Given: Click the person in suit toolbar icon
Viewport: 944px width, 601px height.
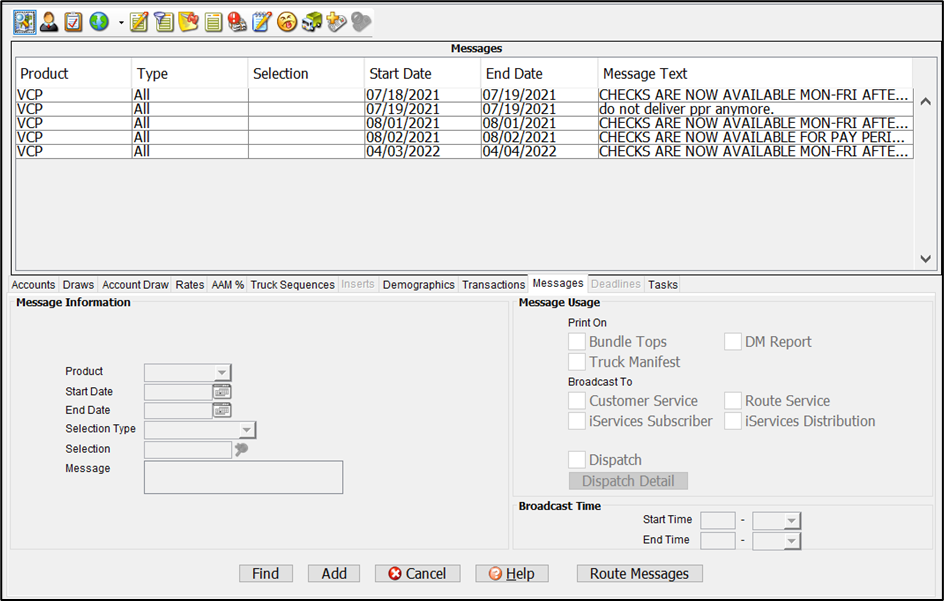Looking at the screenshot, I should click(x=48, y=21).
